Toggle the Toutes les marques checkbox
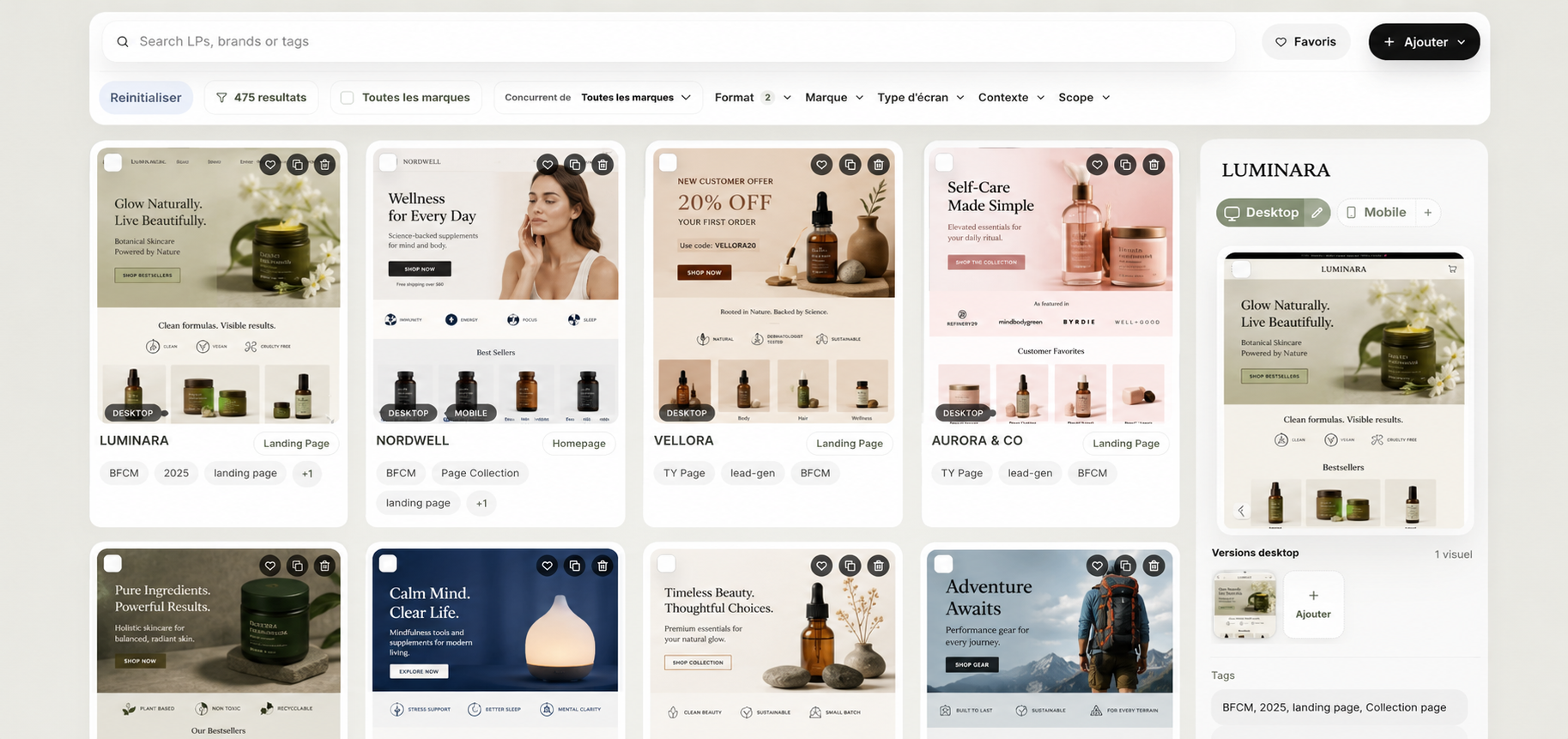This screenshot has width=1568, height=739. click(348, 98)
